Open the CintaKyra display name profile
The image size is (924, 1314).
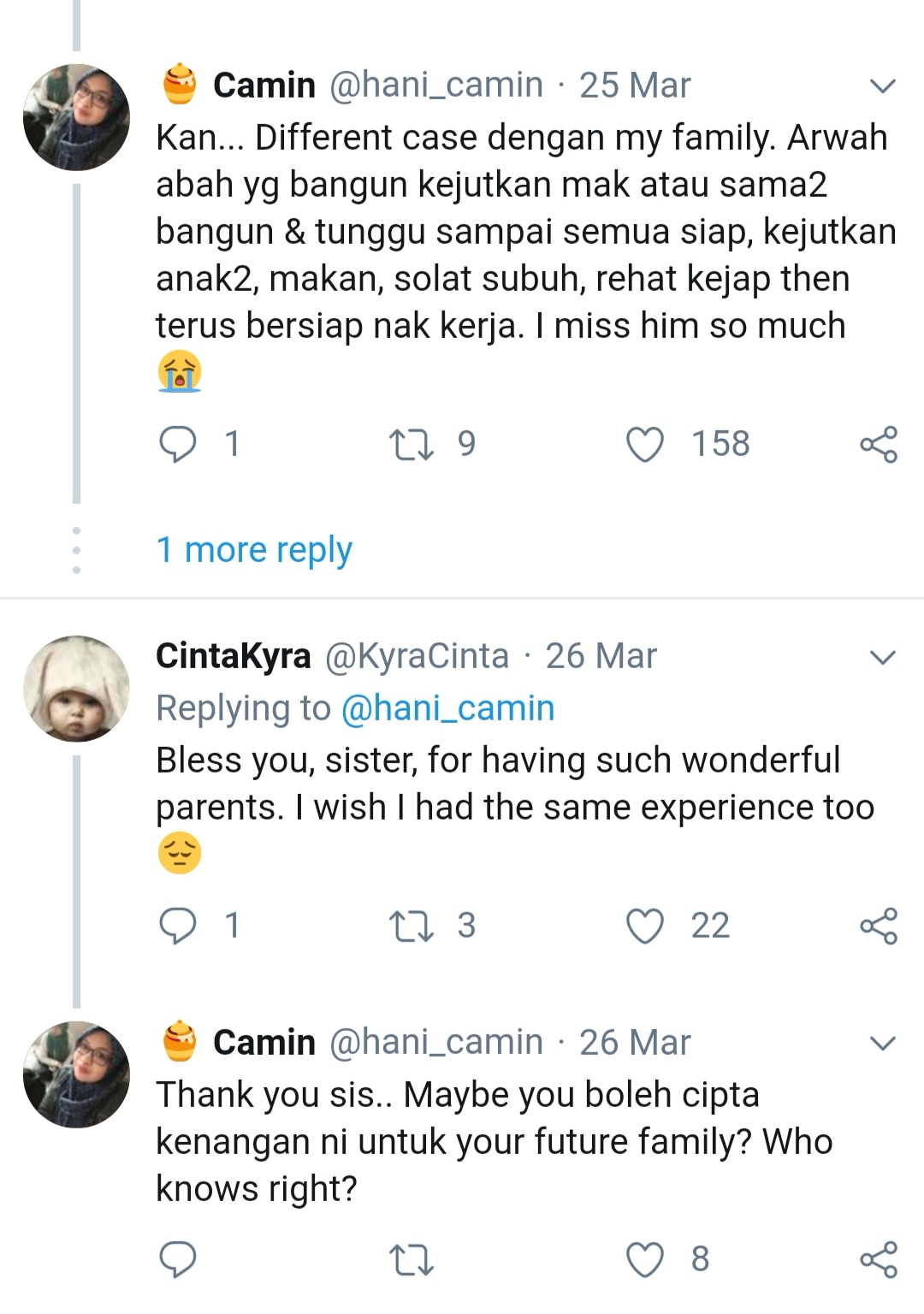(233, 656)
